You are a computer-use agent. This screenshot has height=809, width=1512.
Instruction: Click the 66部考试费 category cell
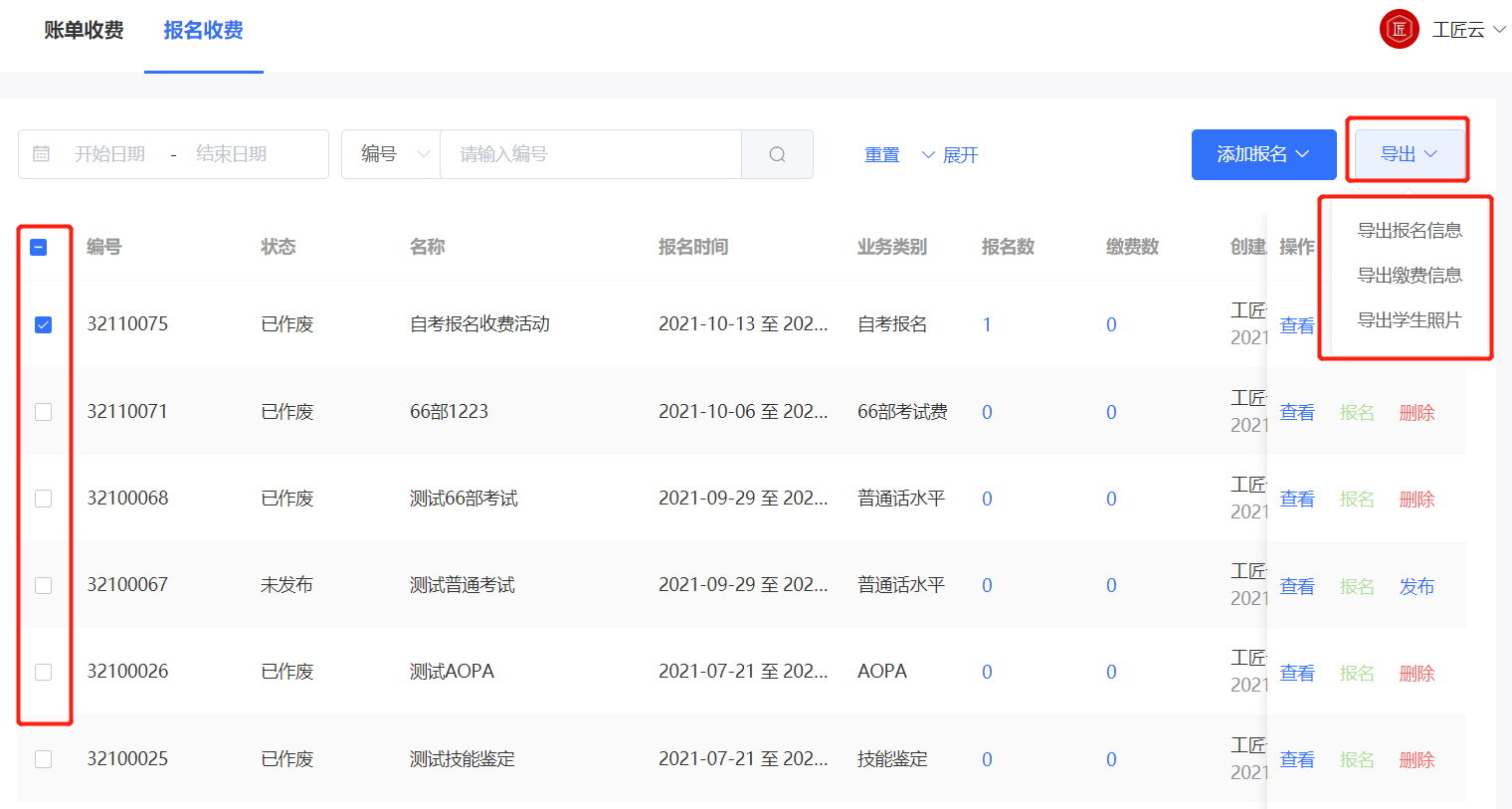(x=902, y=412)
